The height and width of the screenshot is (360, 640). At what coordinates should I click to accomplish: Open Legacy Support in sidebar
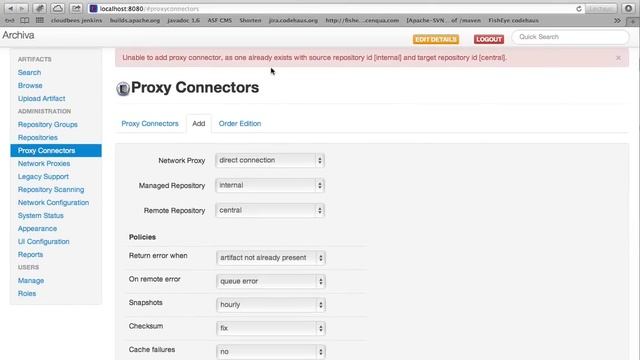[43, 176]
